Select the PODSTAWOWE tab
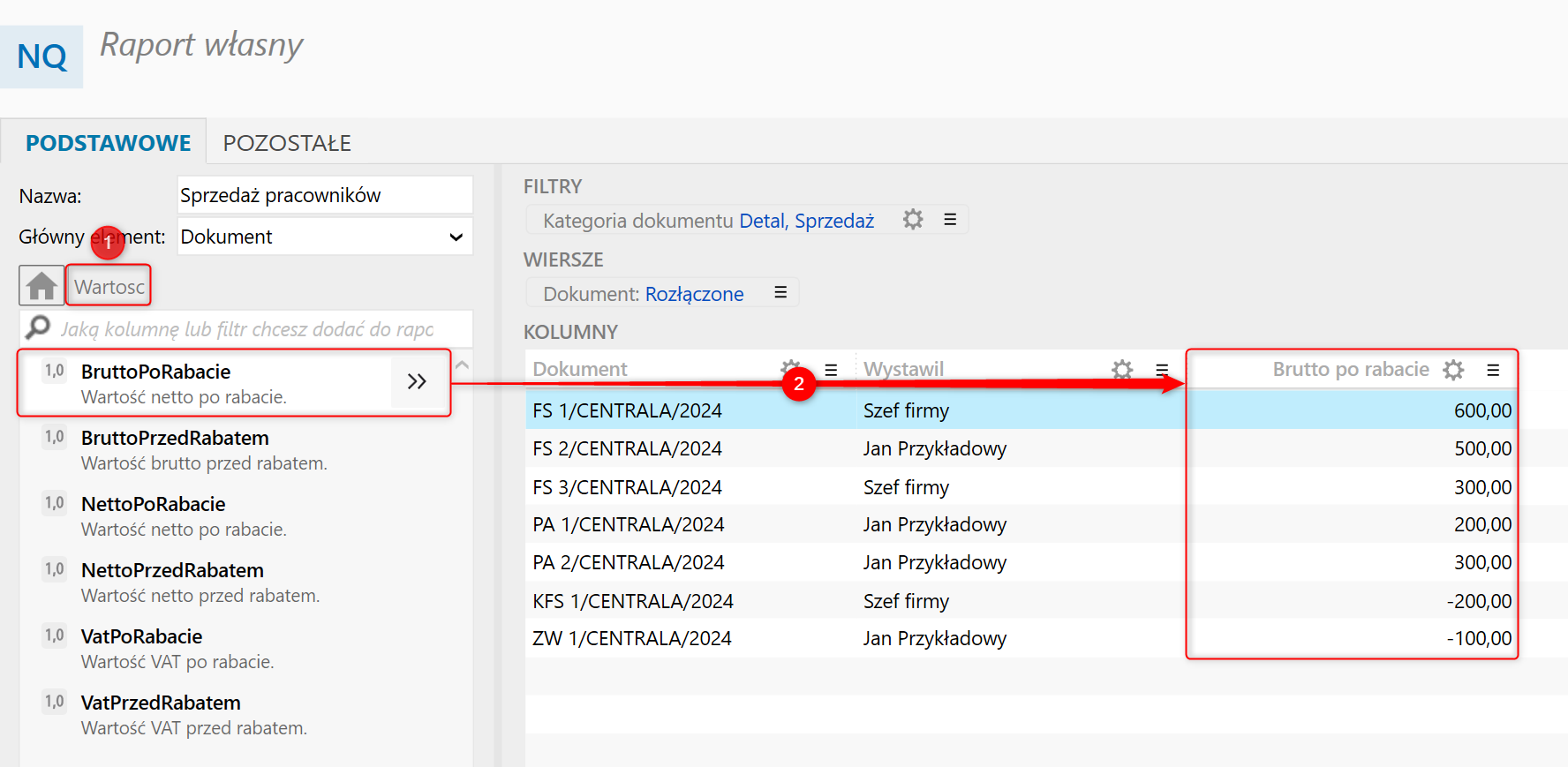Screen dimensions: 1568x767 (x=108, y=143)
